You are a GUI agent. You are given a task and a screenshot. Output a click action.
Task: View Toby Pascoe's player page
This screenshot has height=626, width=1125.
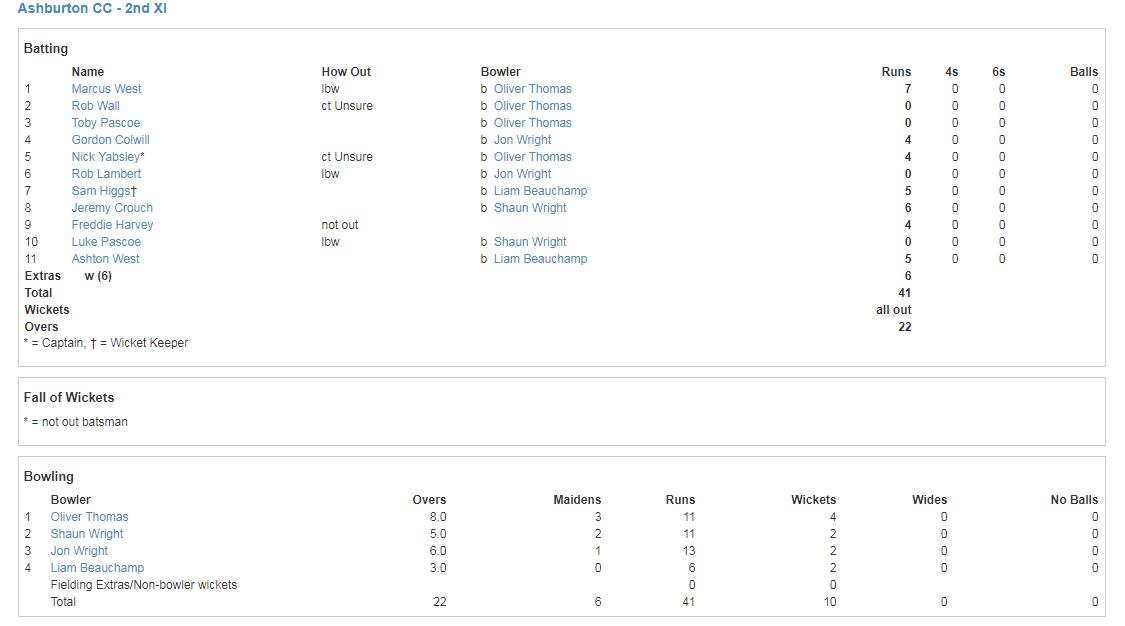click(x=106, y=122)
